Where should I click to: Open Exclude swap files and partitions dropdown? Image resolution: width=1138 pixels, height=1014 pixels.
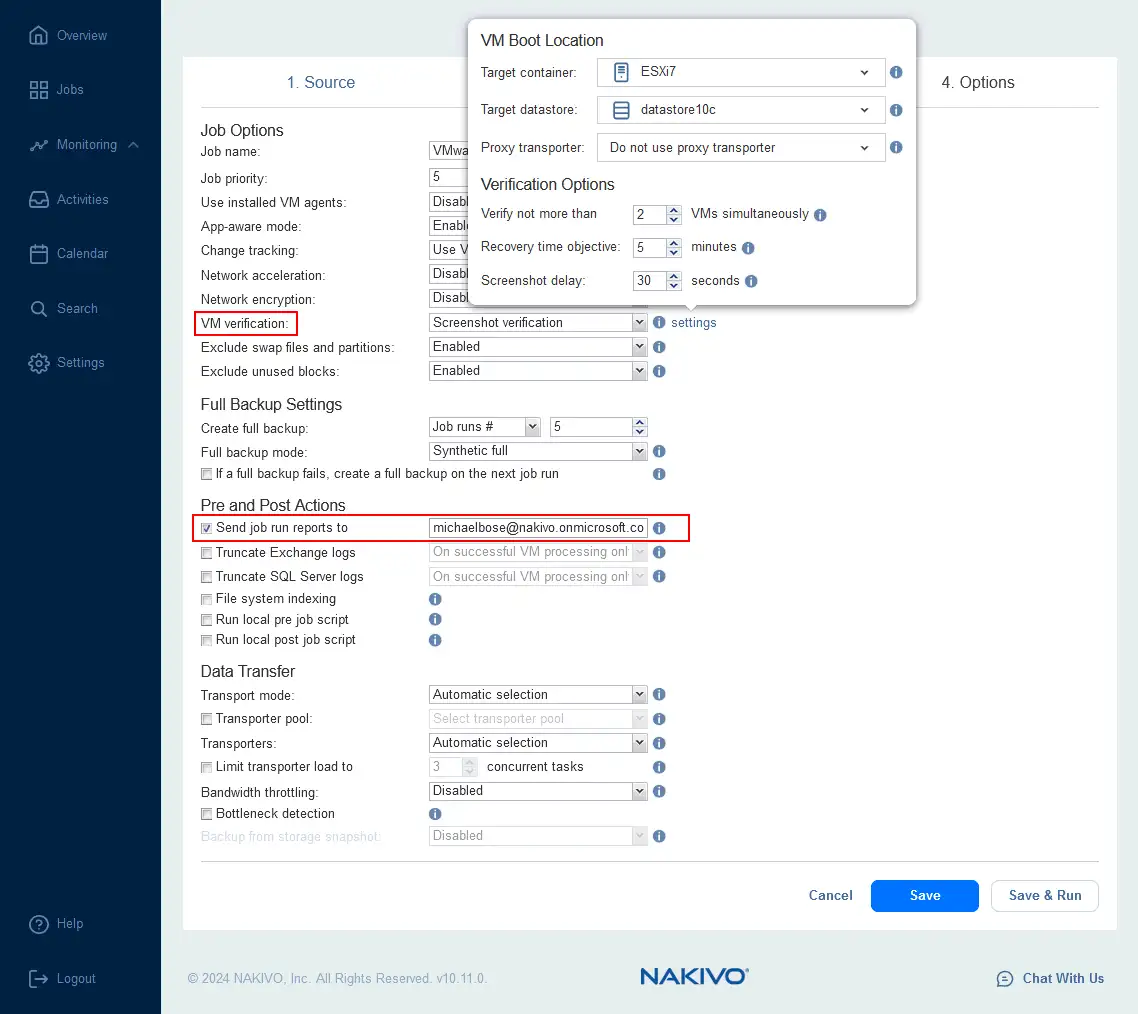point(538,347)
